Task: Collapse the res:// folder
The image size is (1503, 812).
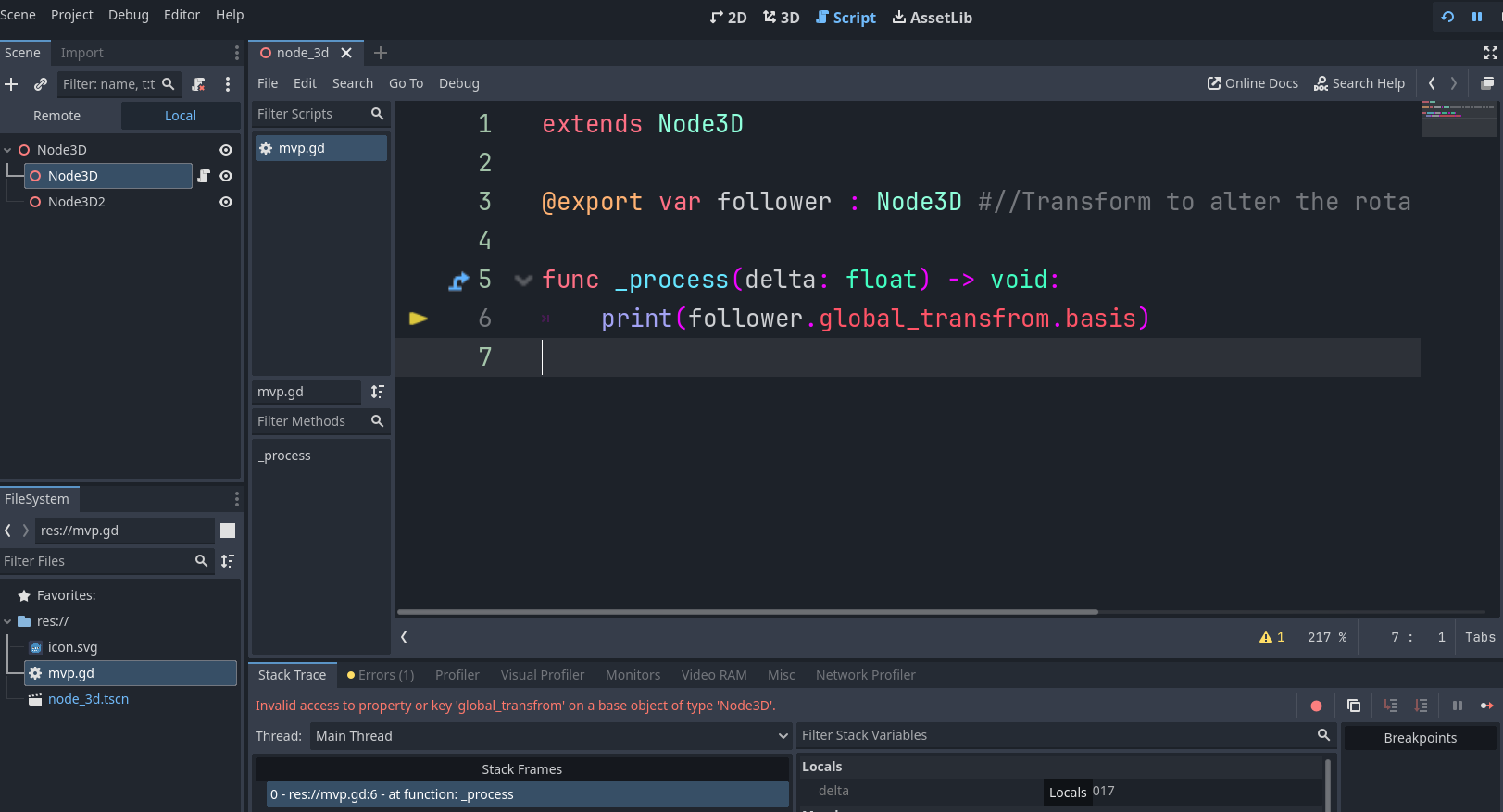Action: point(8,621)
